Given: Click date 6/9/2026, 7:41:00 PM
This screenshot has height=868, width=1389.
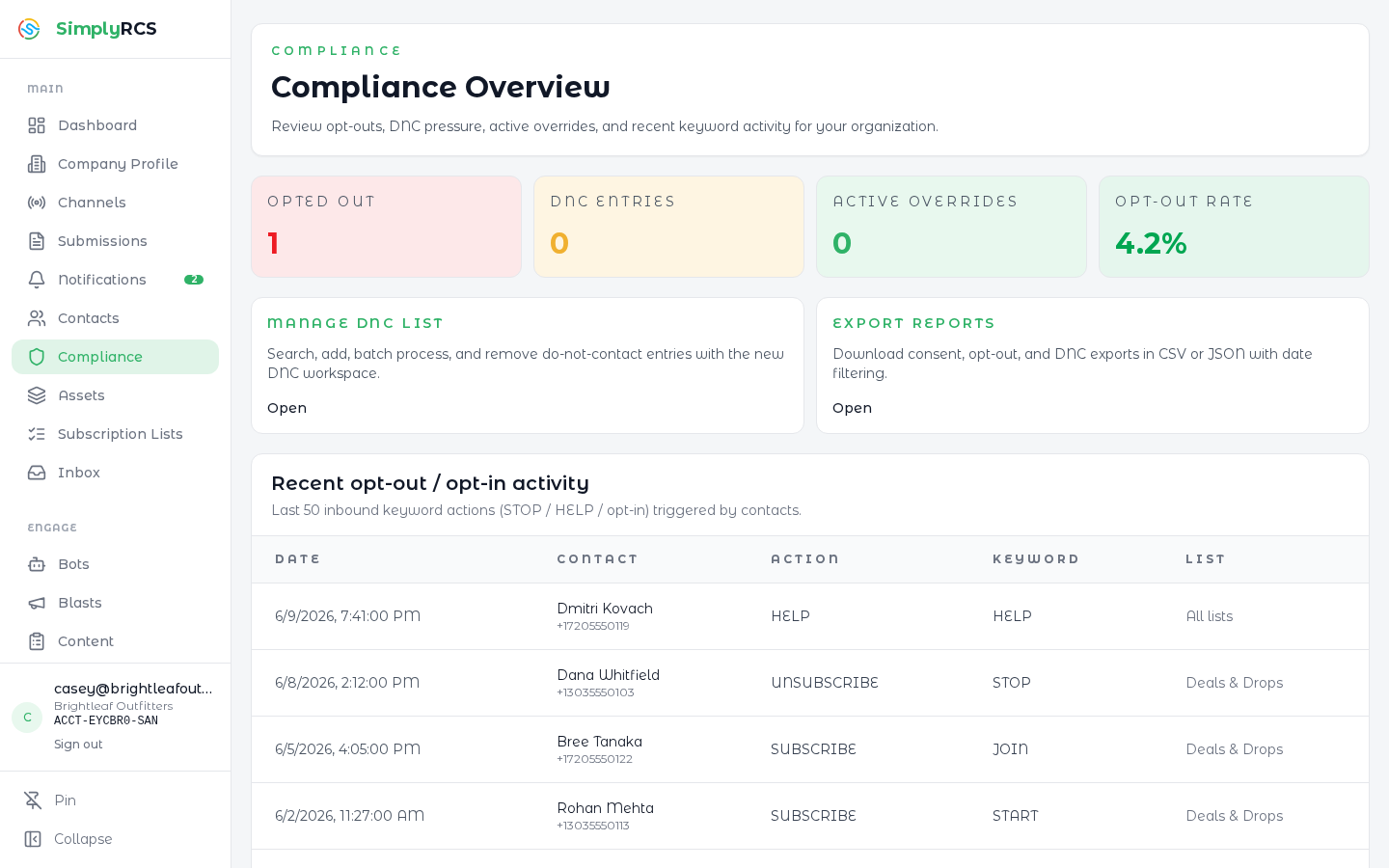Looking at the screenshot, I should click(347, 616).
